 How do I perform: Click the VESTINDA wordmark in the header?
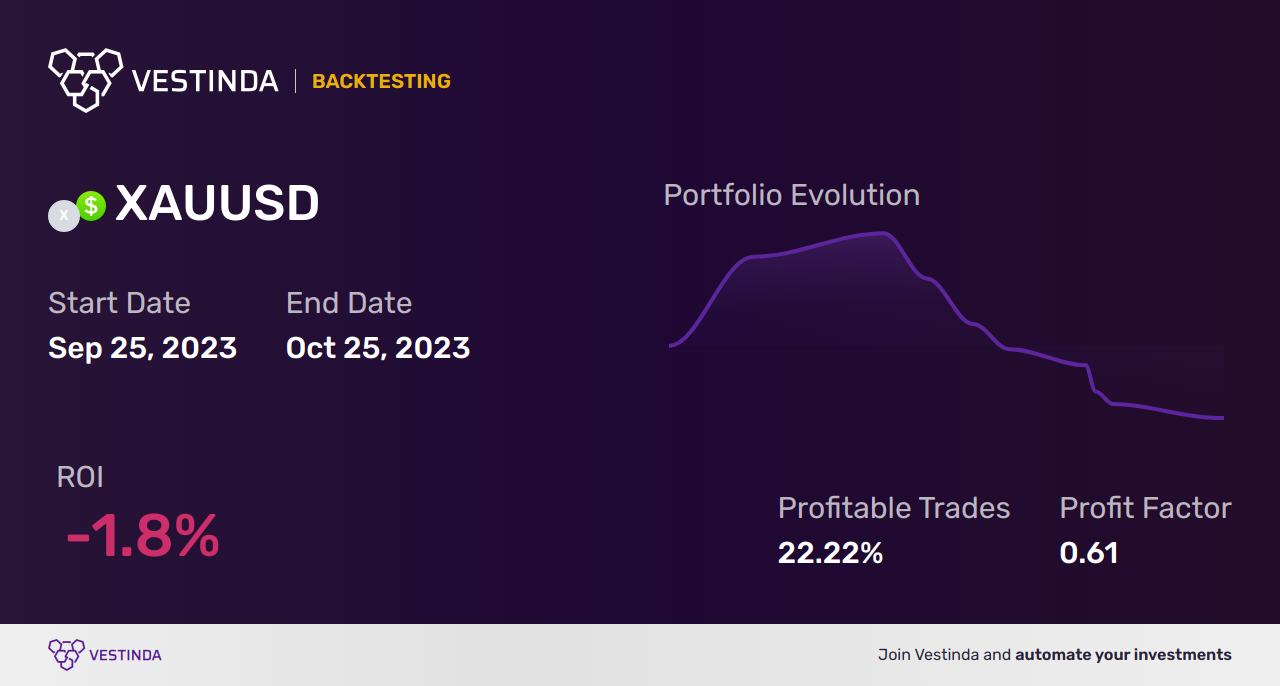coord(205,81)
